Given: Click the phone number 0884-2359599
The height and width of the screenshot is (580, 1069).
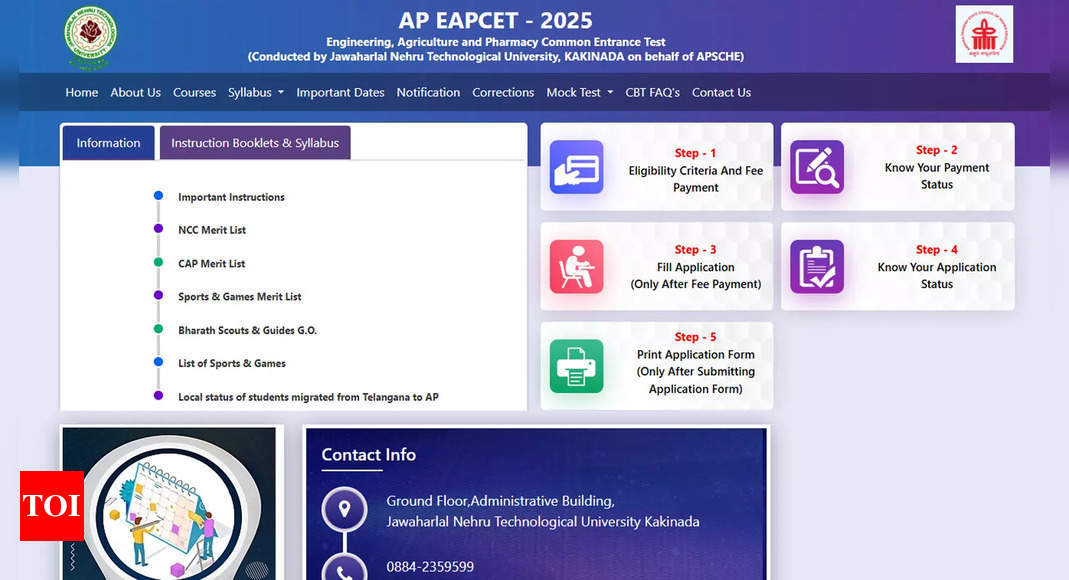Looking at the screenshot, I should tap(430, 566).
